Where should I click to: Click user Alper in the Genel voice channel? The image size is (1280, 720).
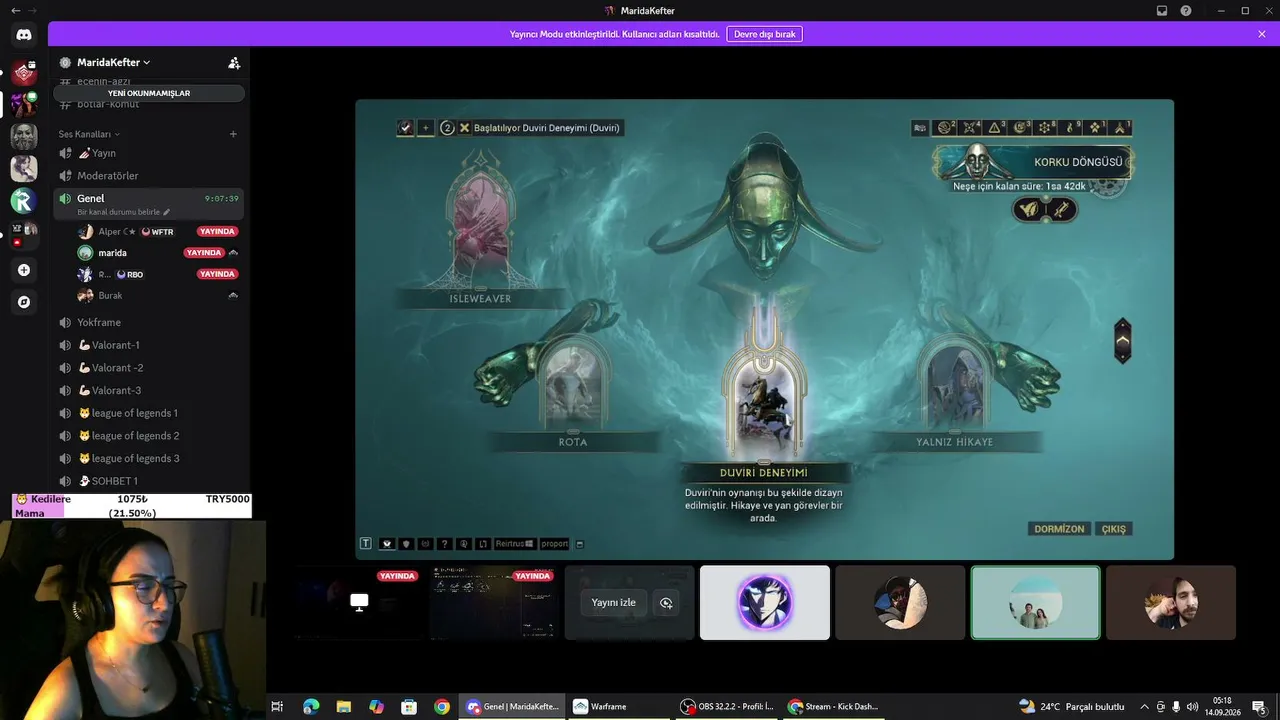tap(157, 232)
